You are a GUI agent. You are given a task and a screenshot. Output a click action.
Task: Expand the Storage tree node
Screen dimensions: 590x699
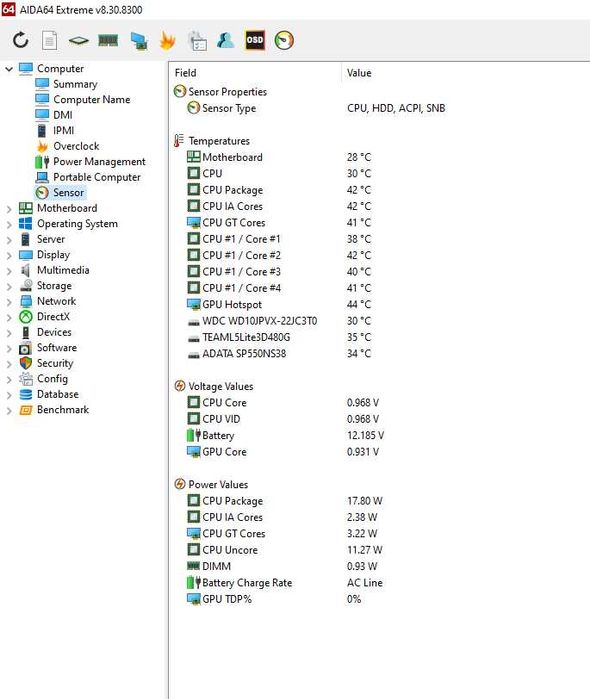tap(9, 286)
